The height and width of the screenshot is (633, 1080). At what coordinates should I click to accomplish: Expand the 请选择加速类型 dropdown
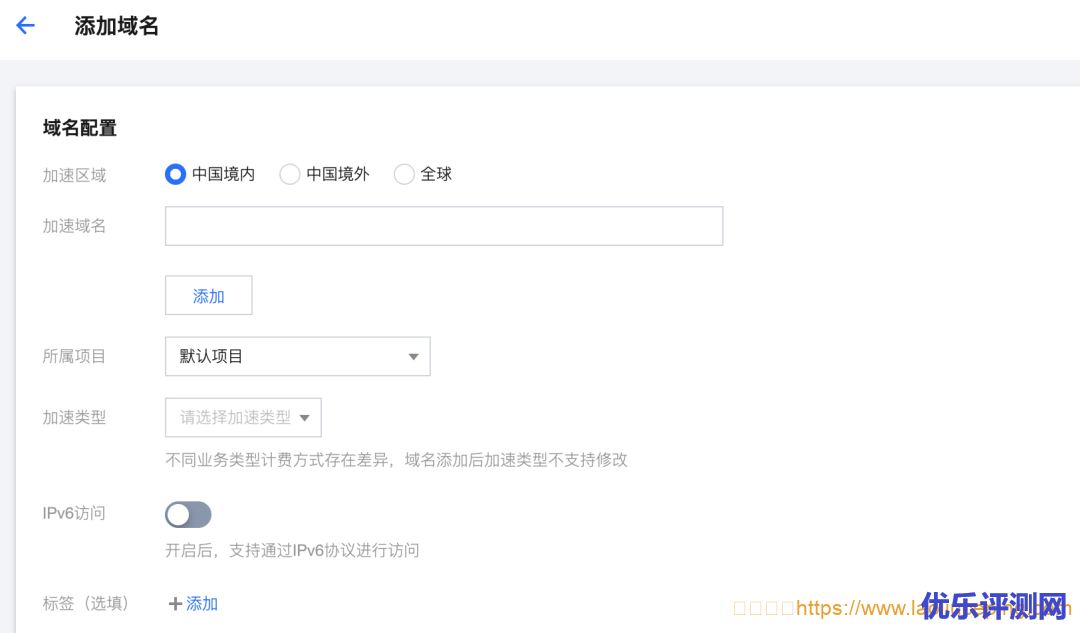click(x=243, y=417)
